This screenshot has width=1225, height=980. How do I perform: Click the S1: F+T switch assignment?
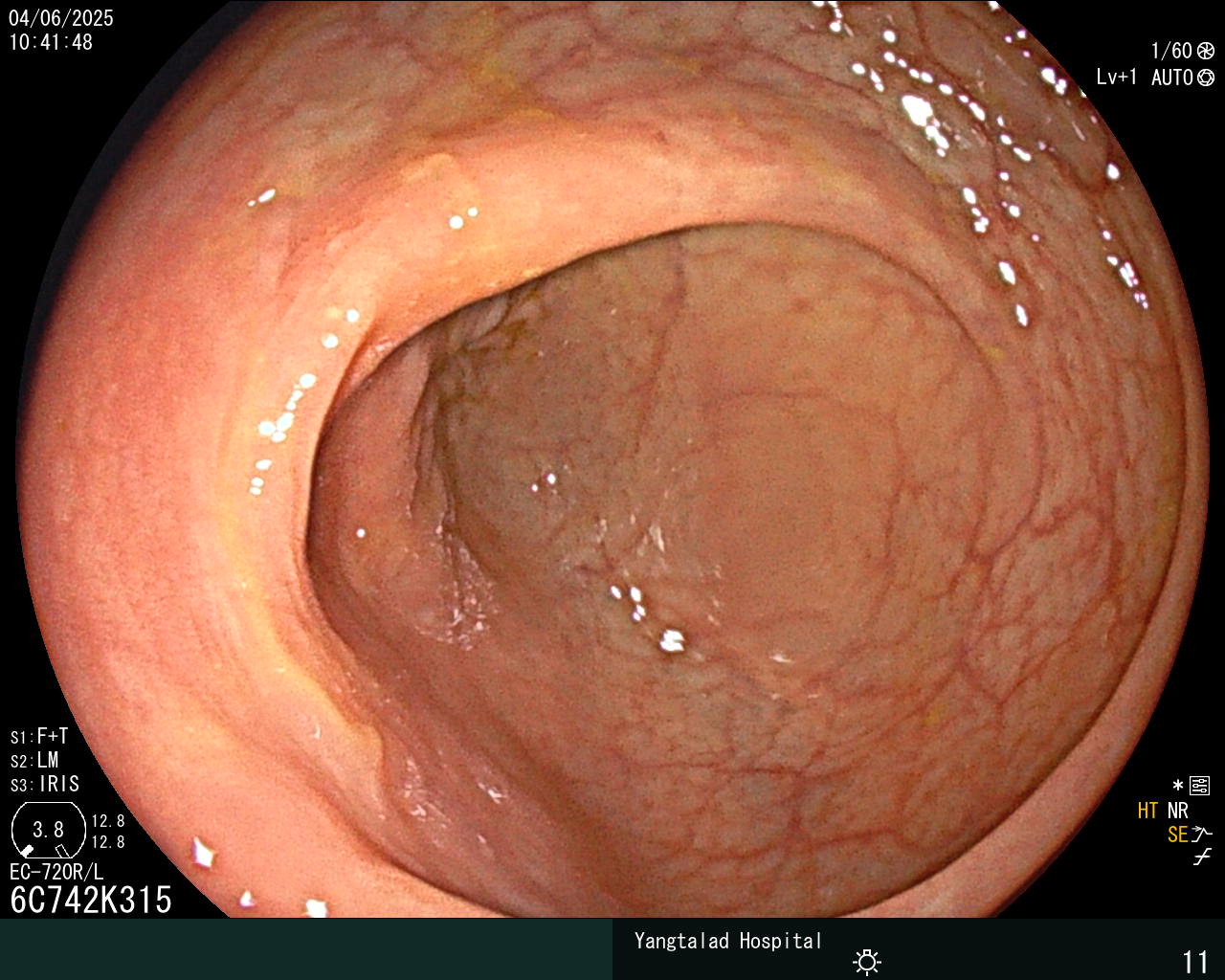click(39, 736)
